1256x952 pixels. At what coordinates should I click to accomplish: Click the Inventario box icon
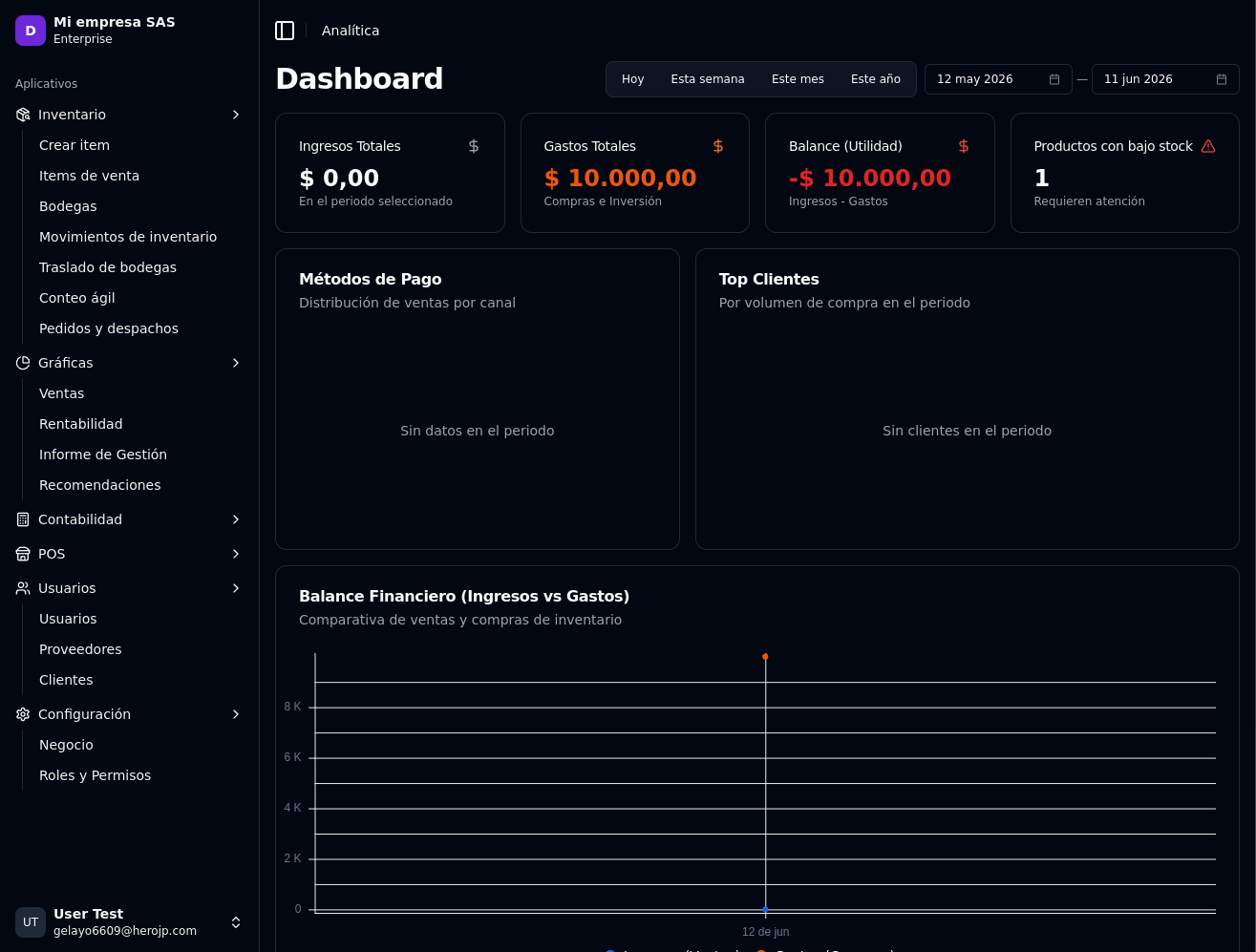[23, 115]
